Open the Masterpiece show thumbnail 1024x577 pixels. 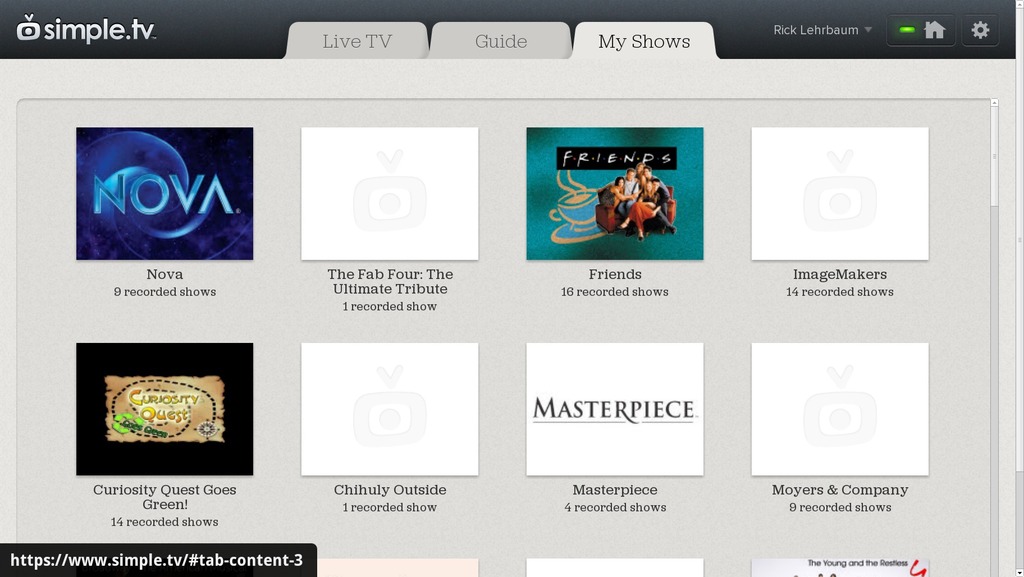(615, 409)
